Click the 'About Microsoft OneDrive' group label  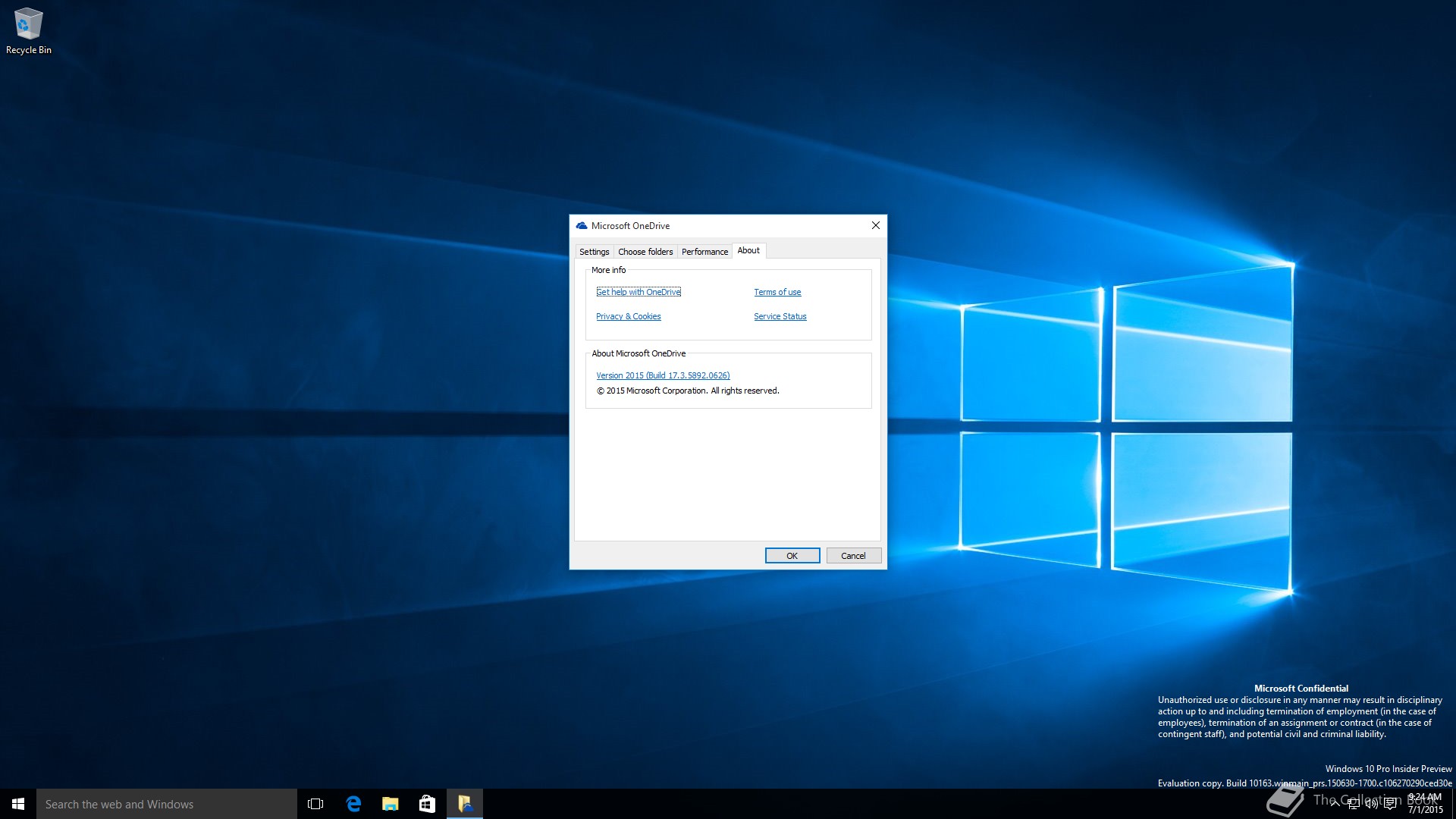click(639, 353)
